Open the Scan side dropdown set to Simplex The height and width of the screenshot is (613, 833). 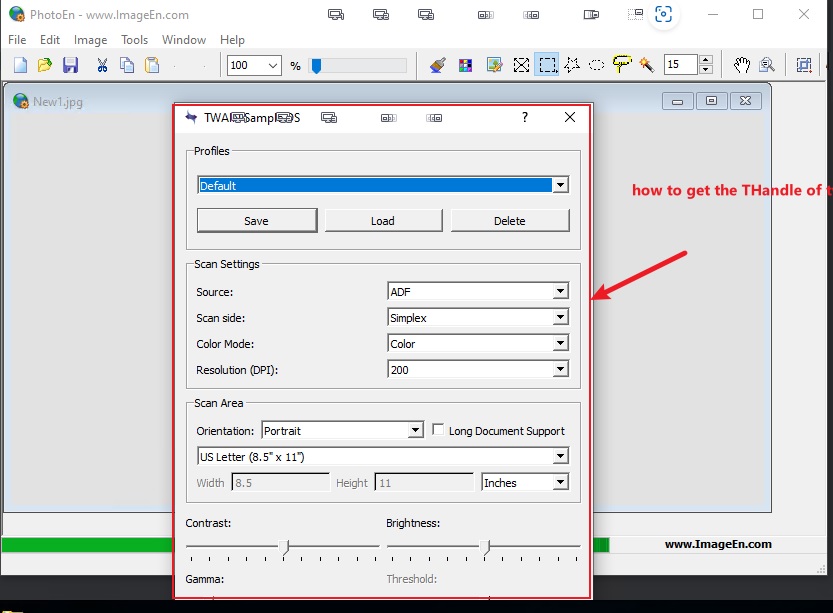(x=560, y=317)
